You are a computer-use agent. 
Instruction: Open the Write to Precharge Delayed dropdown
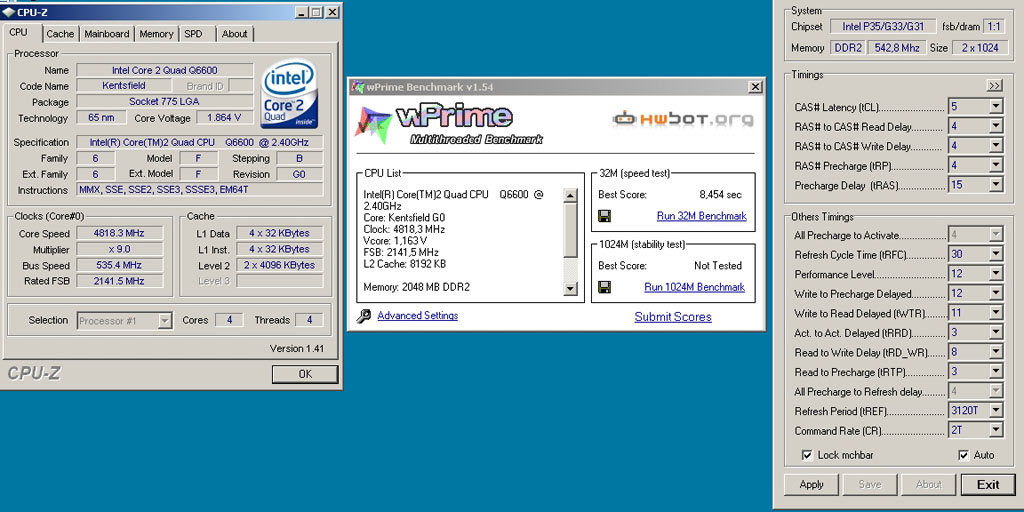coord(995,293)
